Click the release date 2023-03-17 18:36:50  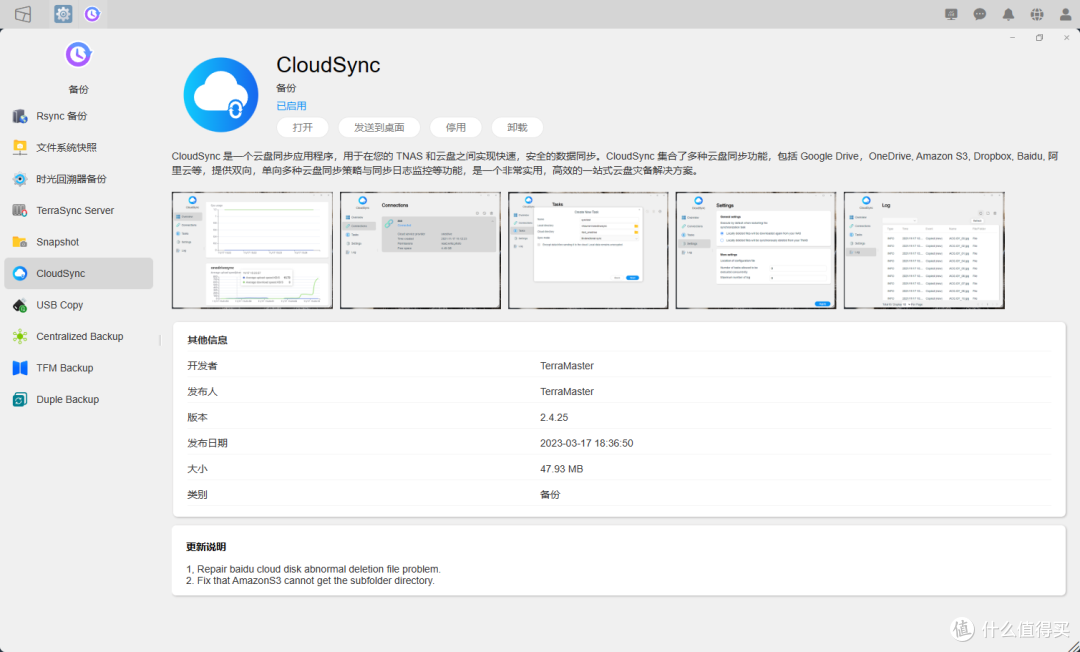click(x=587, y=443)
